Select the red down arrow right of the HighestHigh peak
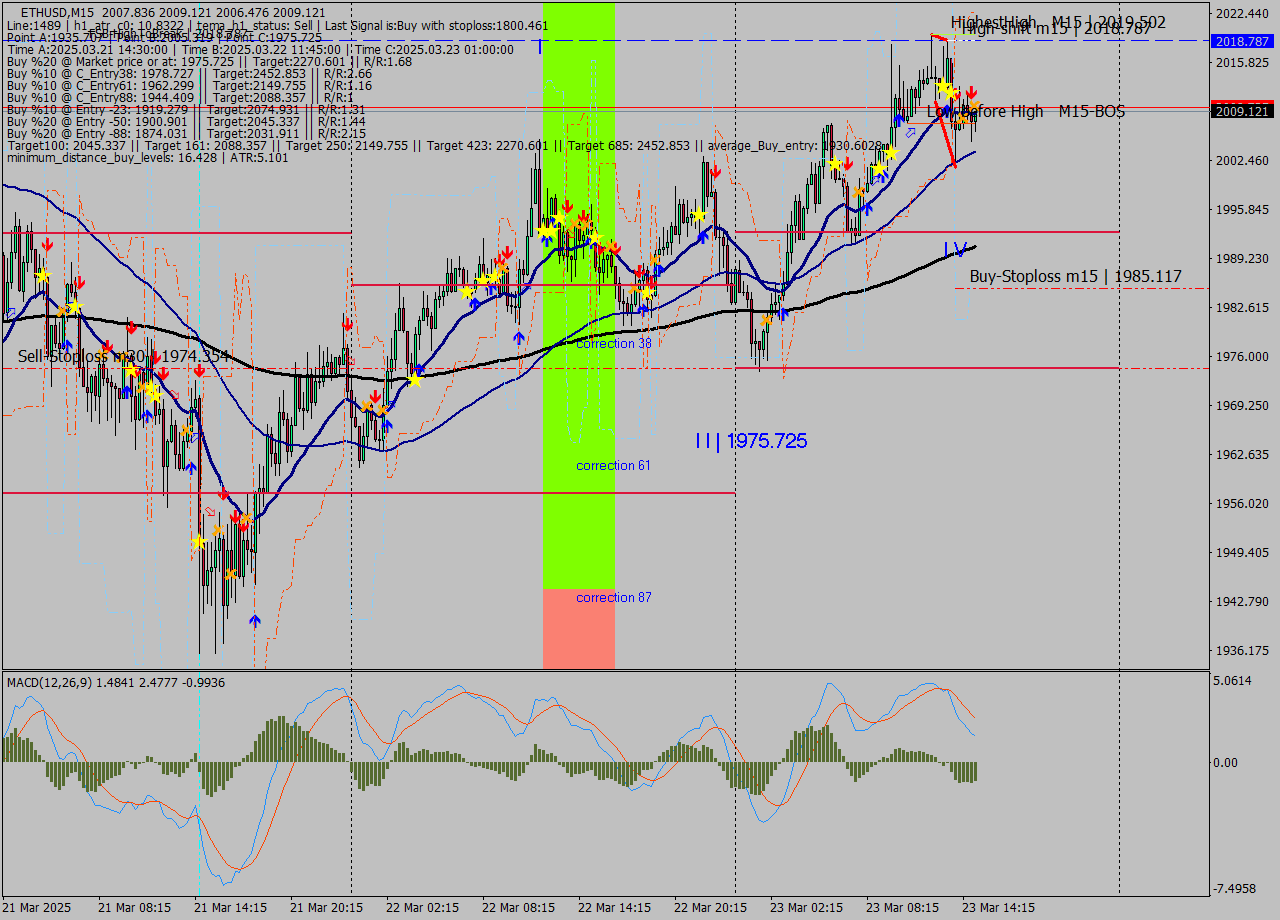The height and width of the screenshot is (920, 1280). (x=970, y=92)
